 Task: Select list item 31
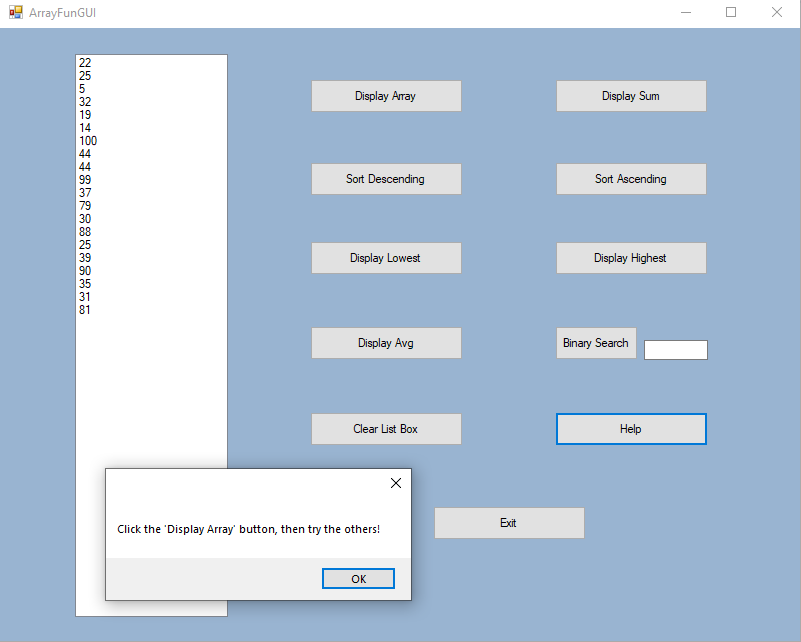click(151, 297)
